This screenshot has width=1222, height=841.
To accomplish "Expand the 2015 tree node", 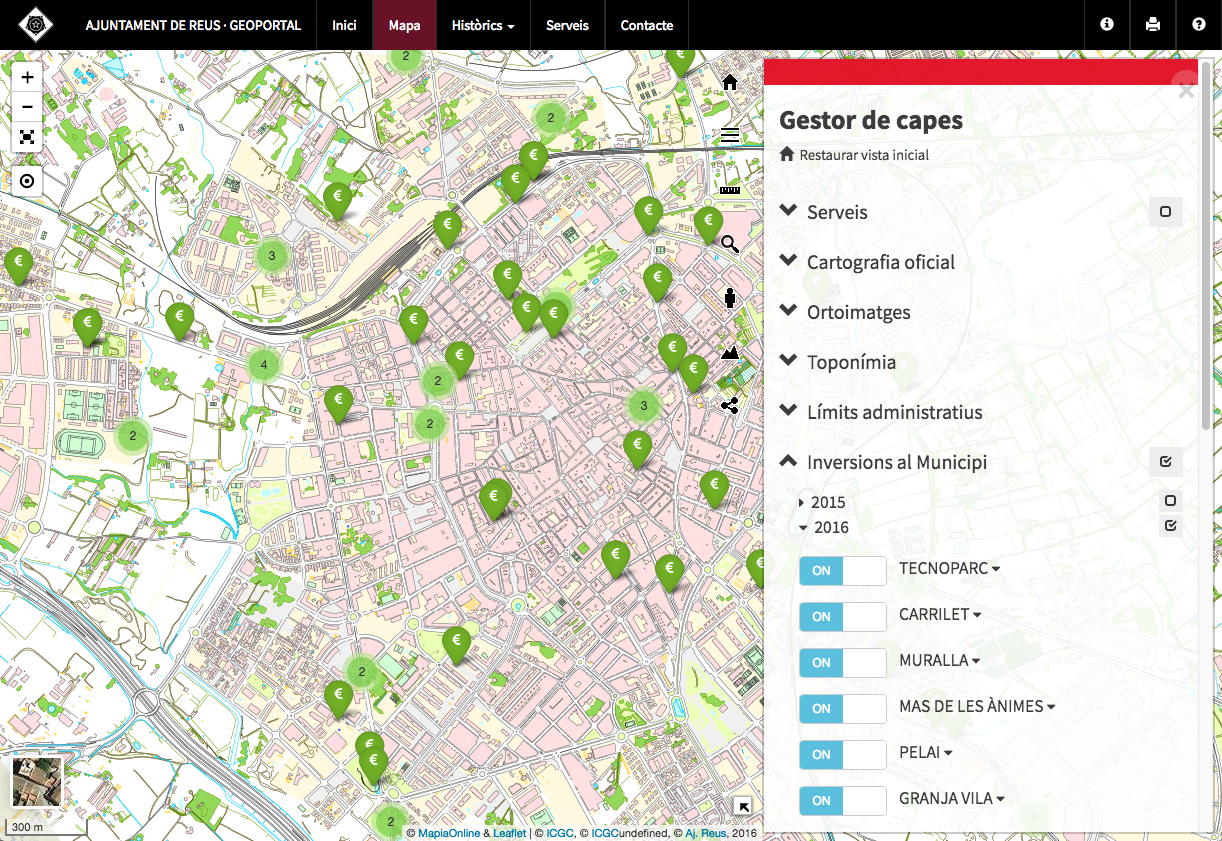I will pos(802,502).
